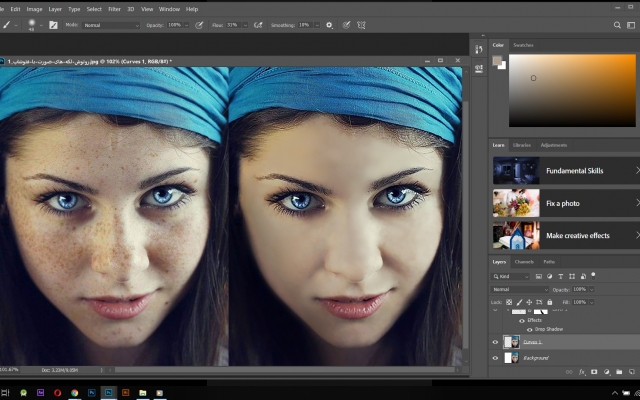This screenshot has width=640, height=400.
Task: Open layer Opacity dropdown arrow
Action: [x=591, y=289]
